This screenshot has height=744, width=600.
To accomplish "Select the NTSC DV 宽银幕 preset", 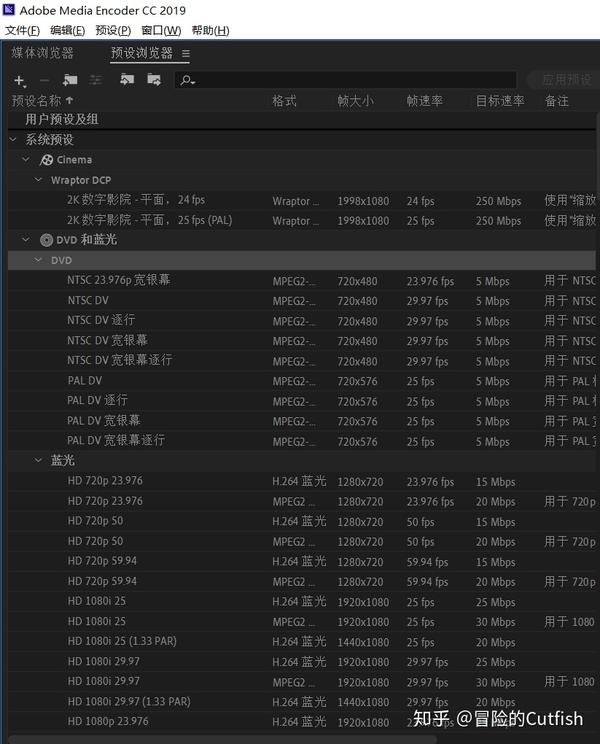I will click(302, 341).
